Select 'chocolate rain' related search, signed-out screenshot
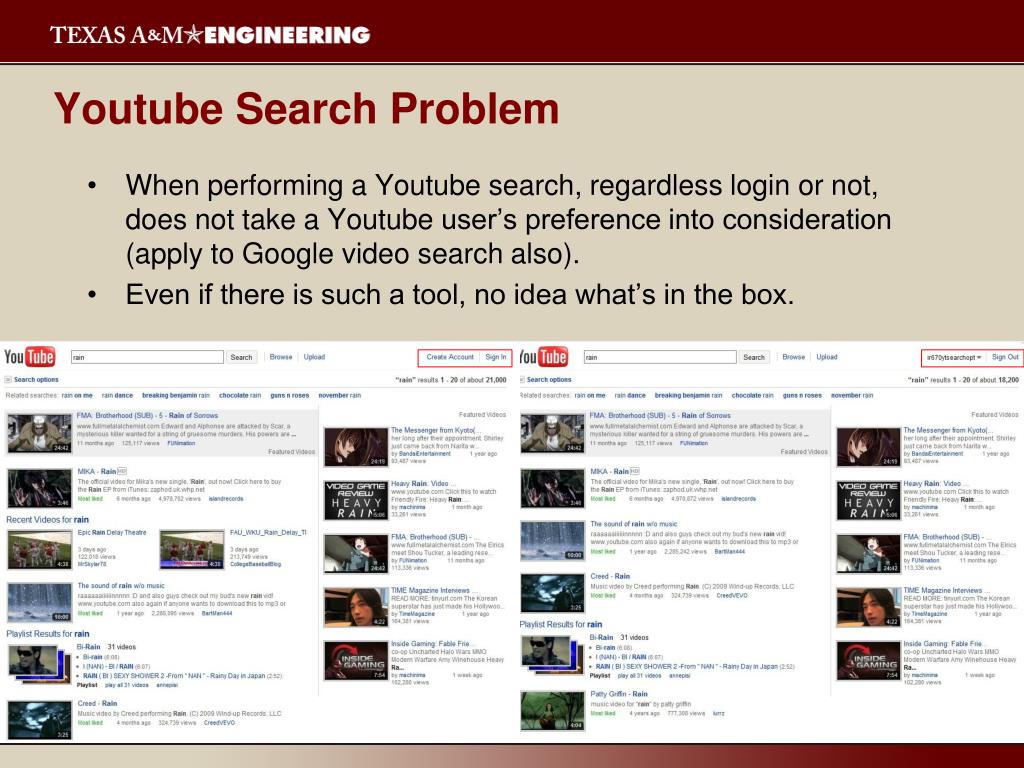1024x768 pixels. 240,395
